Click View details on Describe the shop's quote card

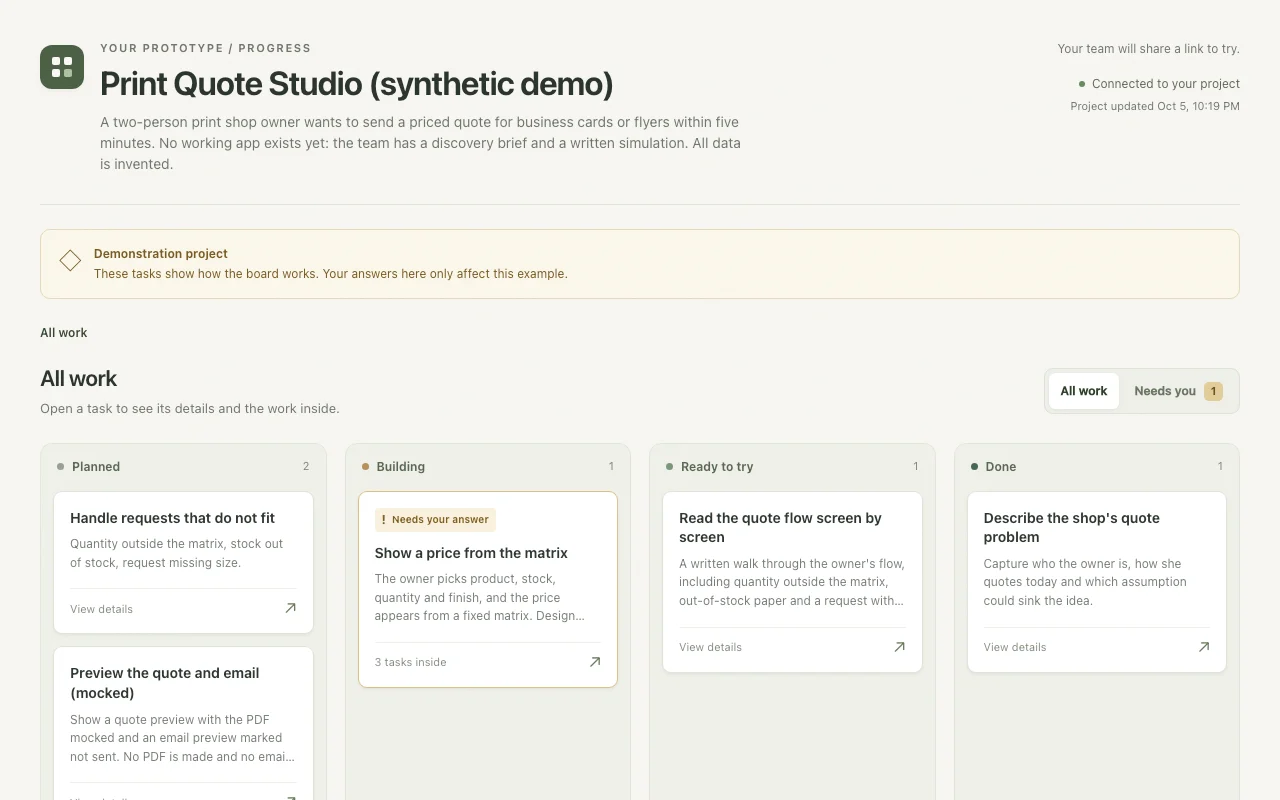point(1015,647)
